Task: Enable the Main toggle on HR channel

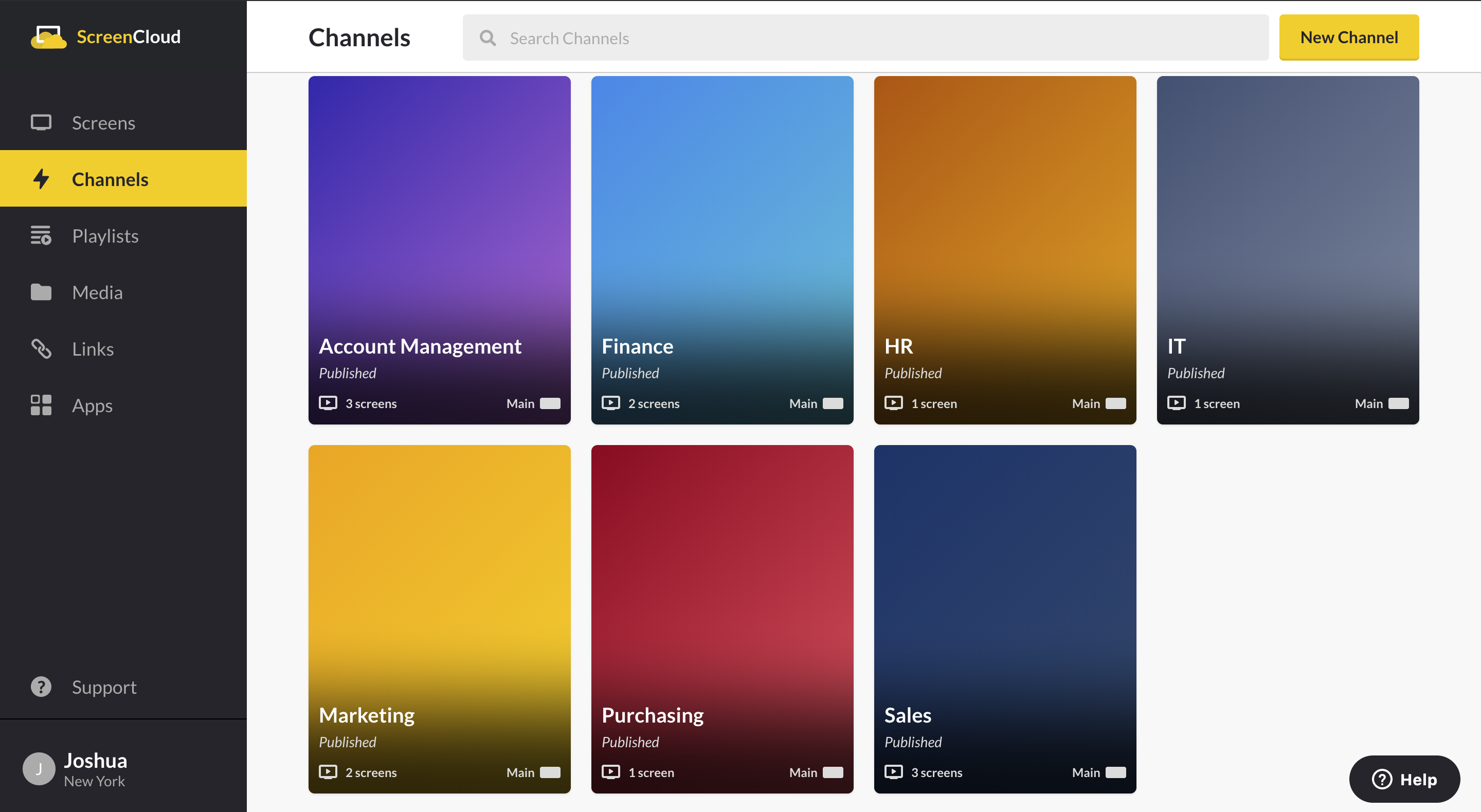Action: point(1115,403)
